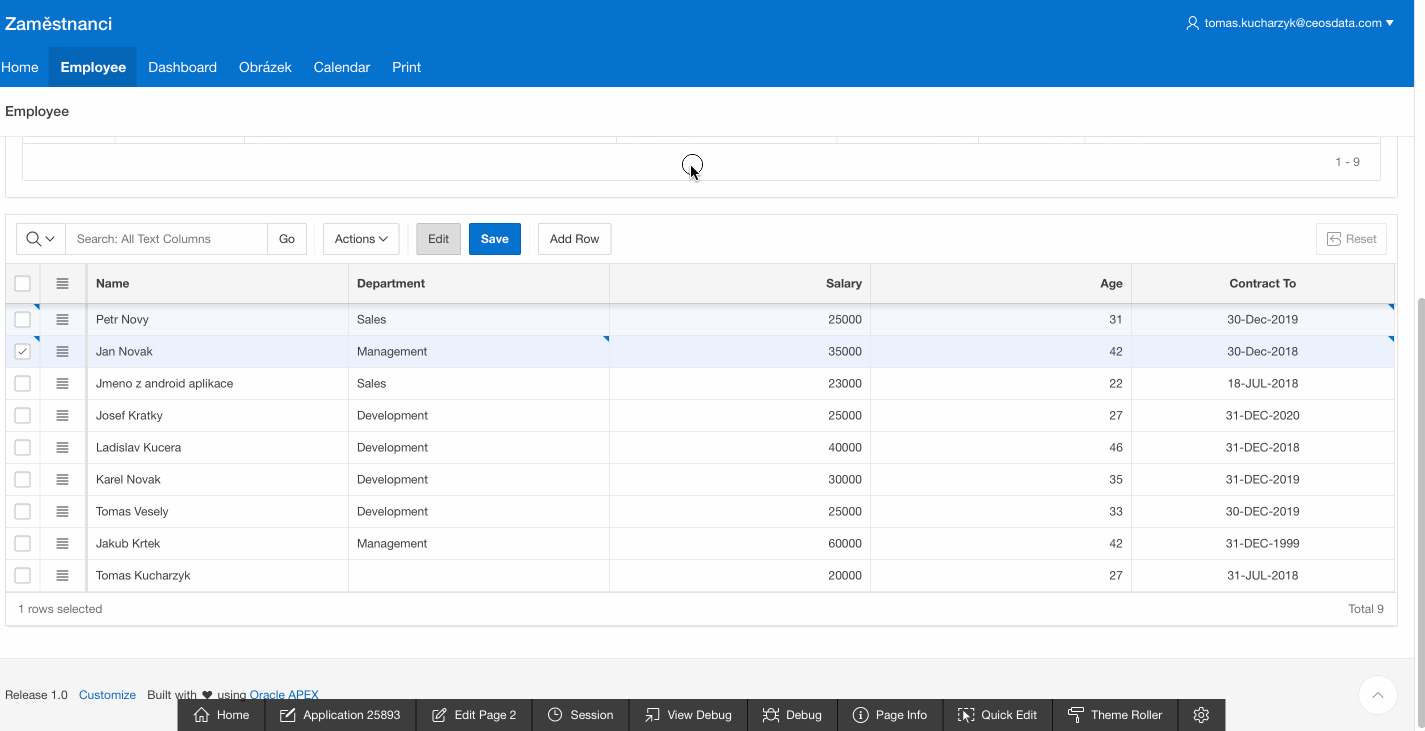Screen dimensions: 1425x731
Task: Open the grid header row actions menu
Action: tap(62, 284)
